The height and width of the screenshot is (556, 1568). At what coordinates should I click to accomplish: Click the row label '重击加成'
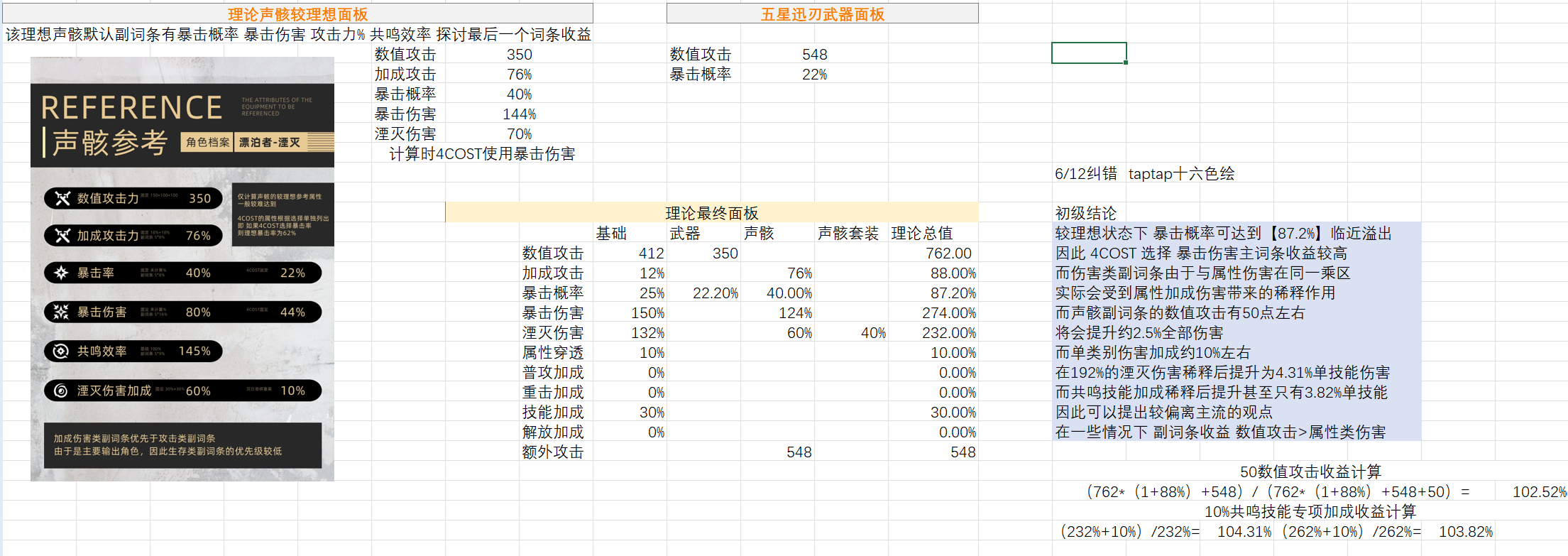click(x=553, y=393)
